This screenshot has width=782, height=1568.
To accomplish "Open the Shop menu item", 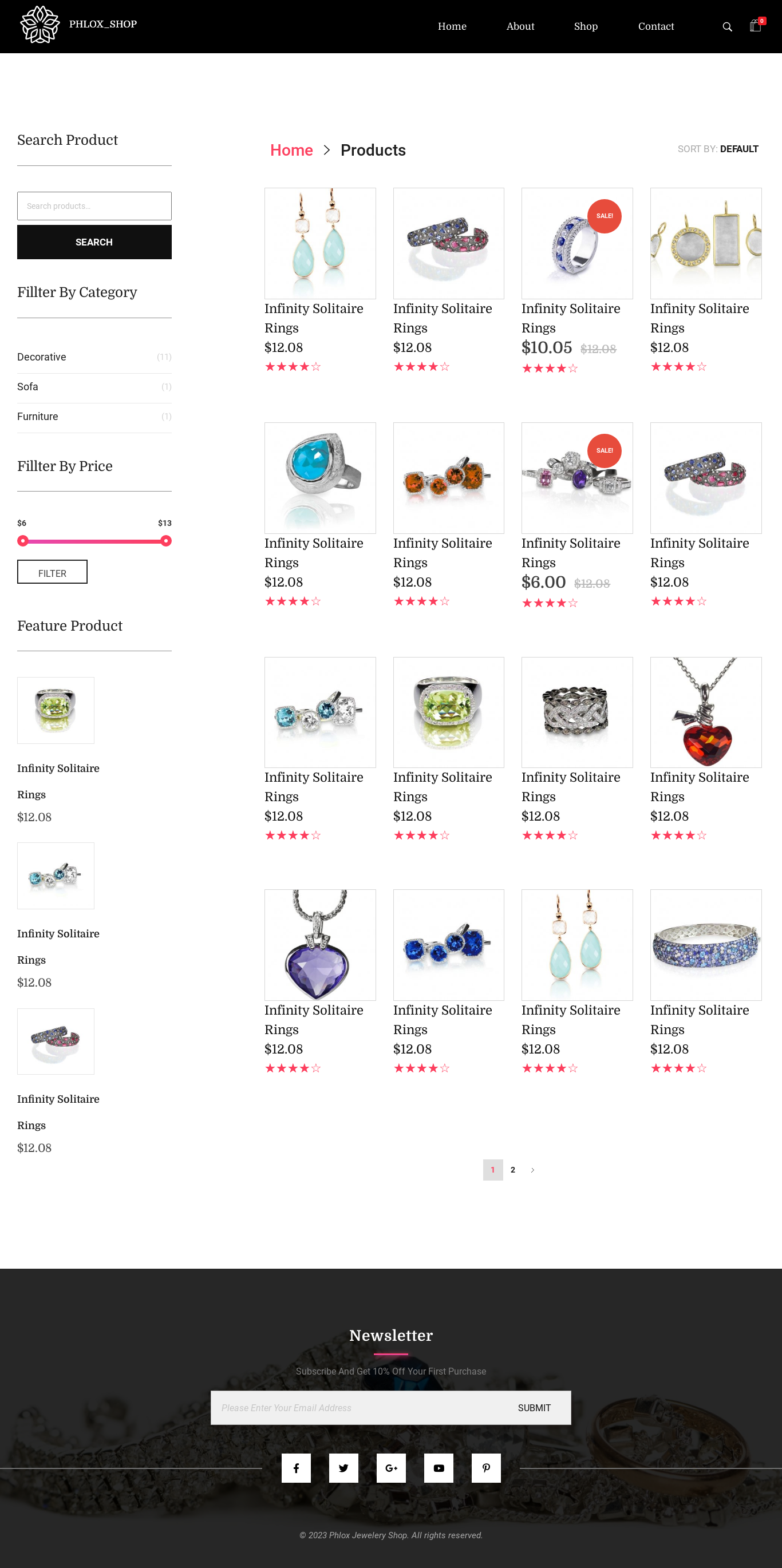I will coord(585,26).
